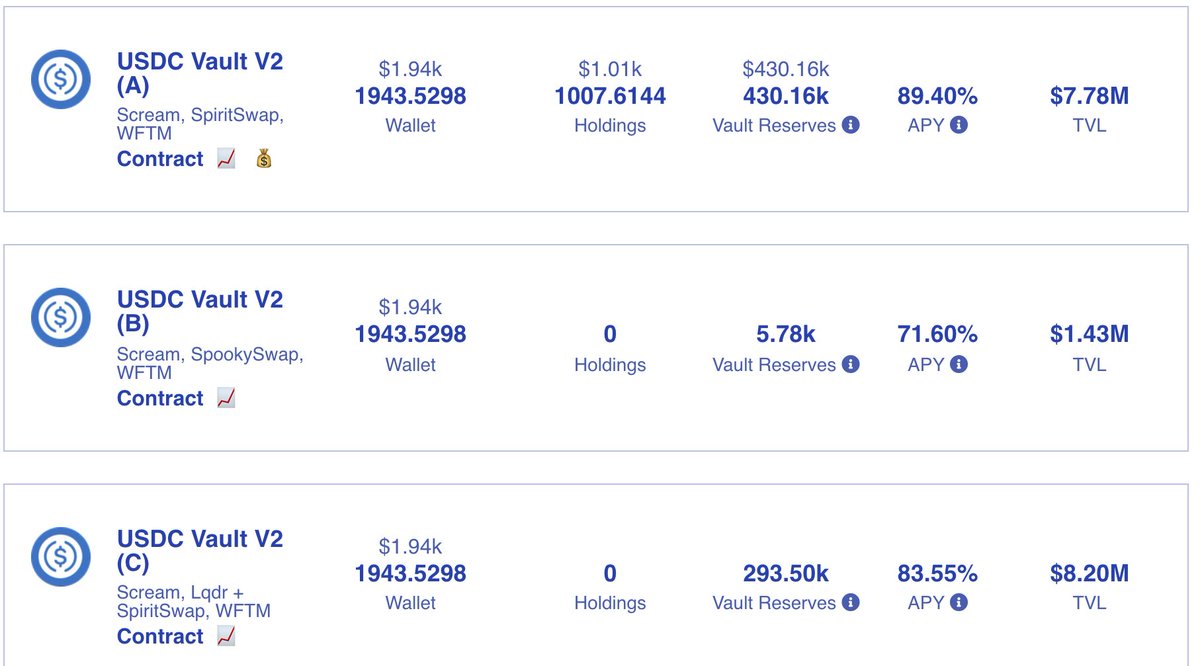Click 1007.6144 Holdings value in Vault (A)
Screen dimensions: 1200x666
610,96
